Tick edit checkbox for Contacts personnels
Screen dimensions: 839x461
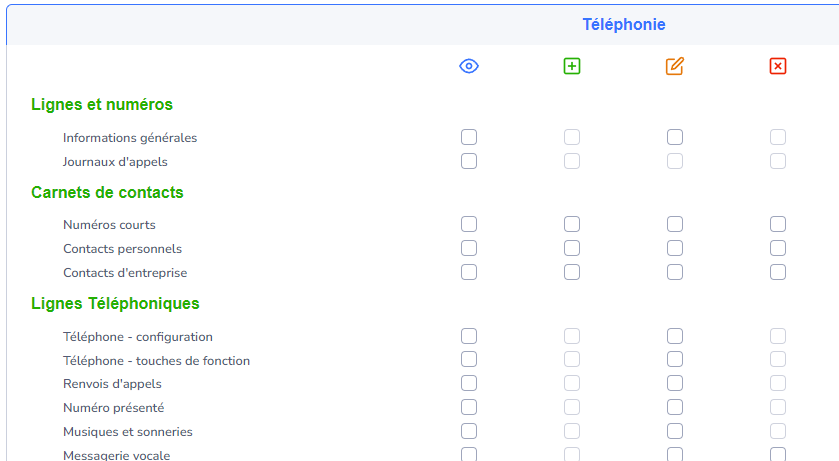[675, 248]
